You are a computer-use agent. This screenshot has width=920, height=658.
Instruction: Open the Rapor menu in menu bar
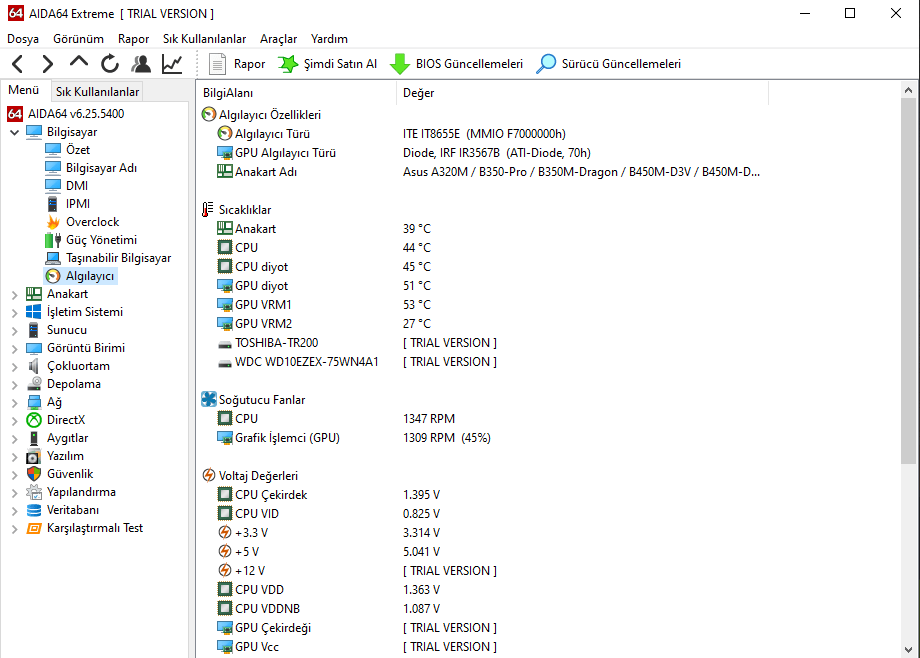[x=133, y=39]
